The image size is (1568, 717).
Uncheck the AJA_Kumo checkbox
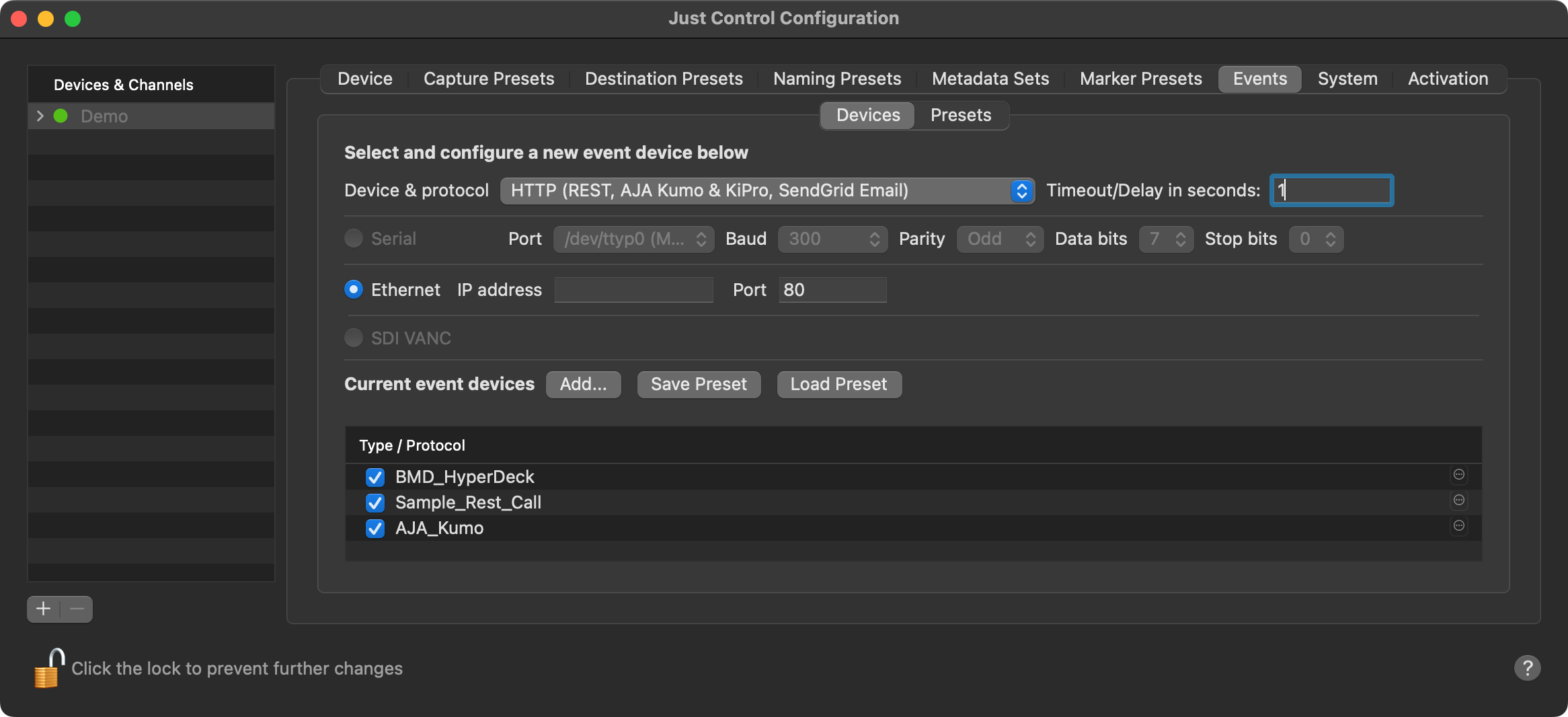(x=375, y=528)
